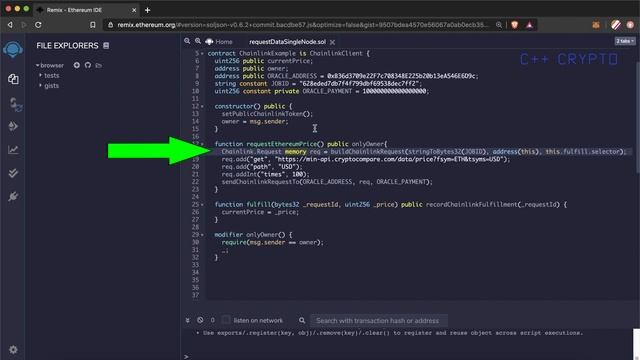Zoom out editor font size
Screen dimensions: 640x360
pyautogui.click(x=187, y=41)
